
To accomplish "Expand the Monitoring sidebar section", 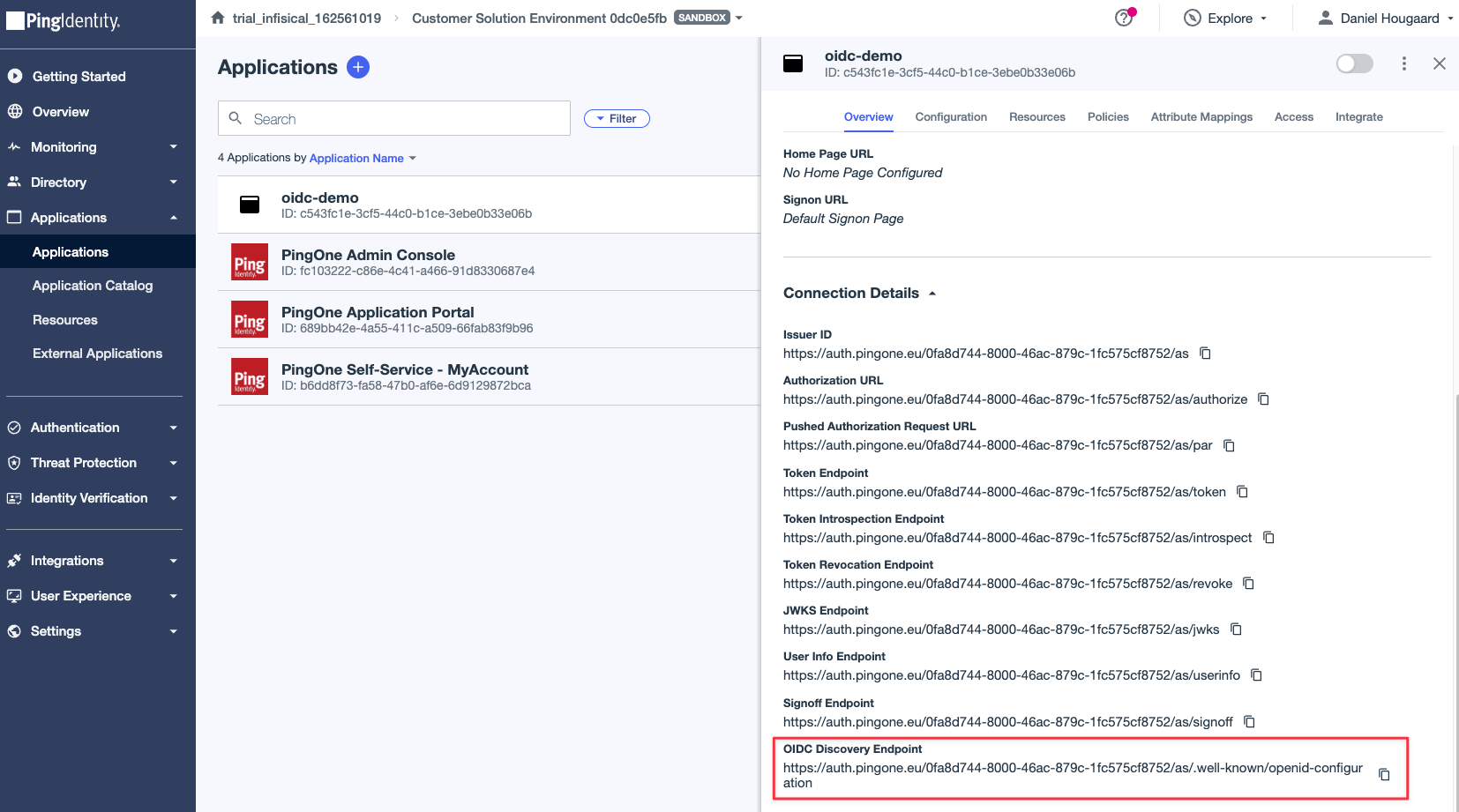I will tap(97, 147).
